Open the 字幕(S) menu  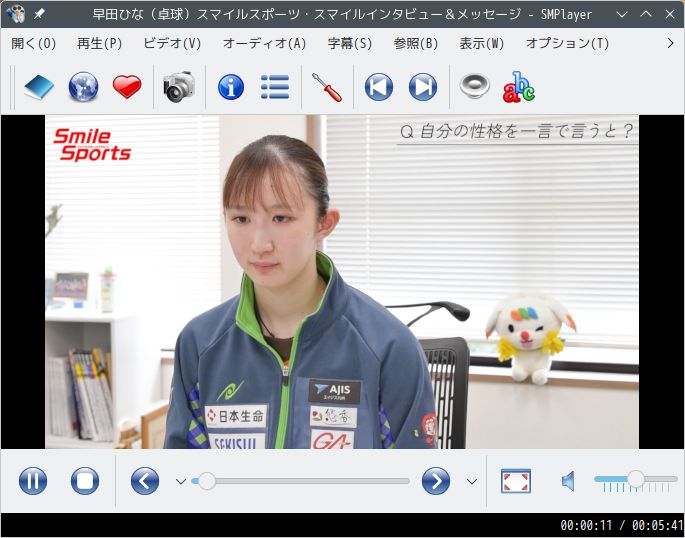pos(349,43)
